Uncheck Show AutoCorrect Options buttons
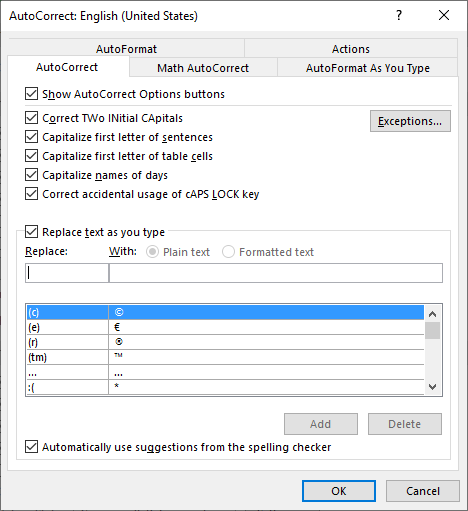This screenshot has width=468, height=511. click(x=31, y=94)
